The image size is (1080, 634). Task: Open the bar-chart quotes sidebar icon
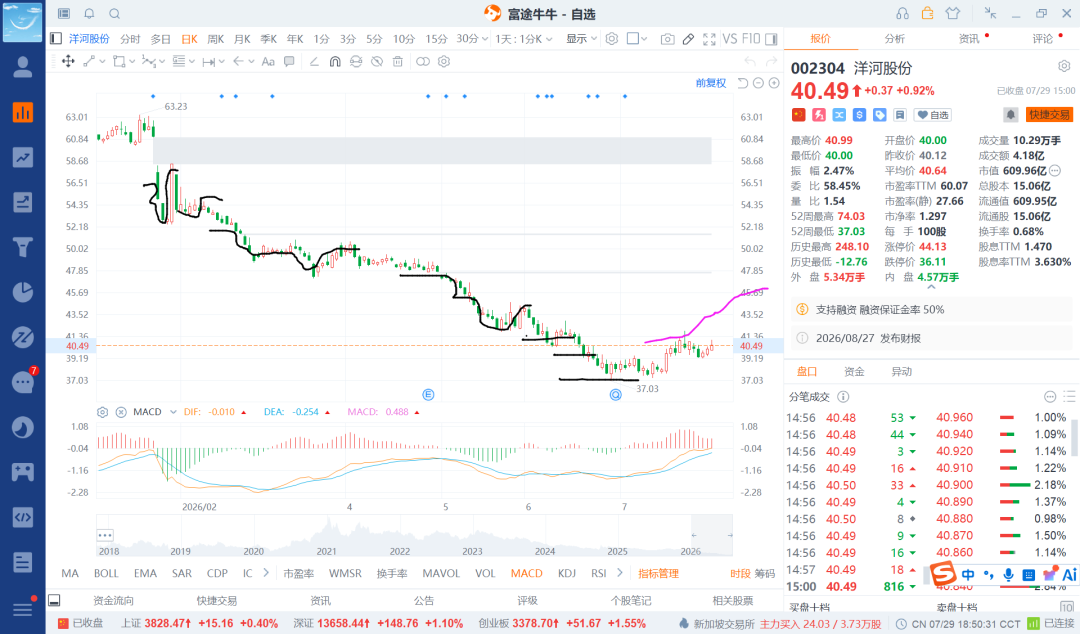[23, 112]
